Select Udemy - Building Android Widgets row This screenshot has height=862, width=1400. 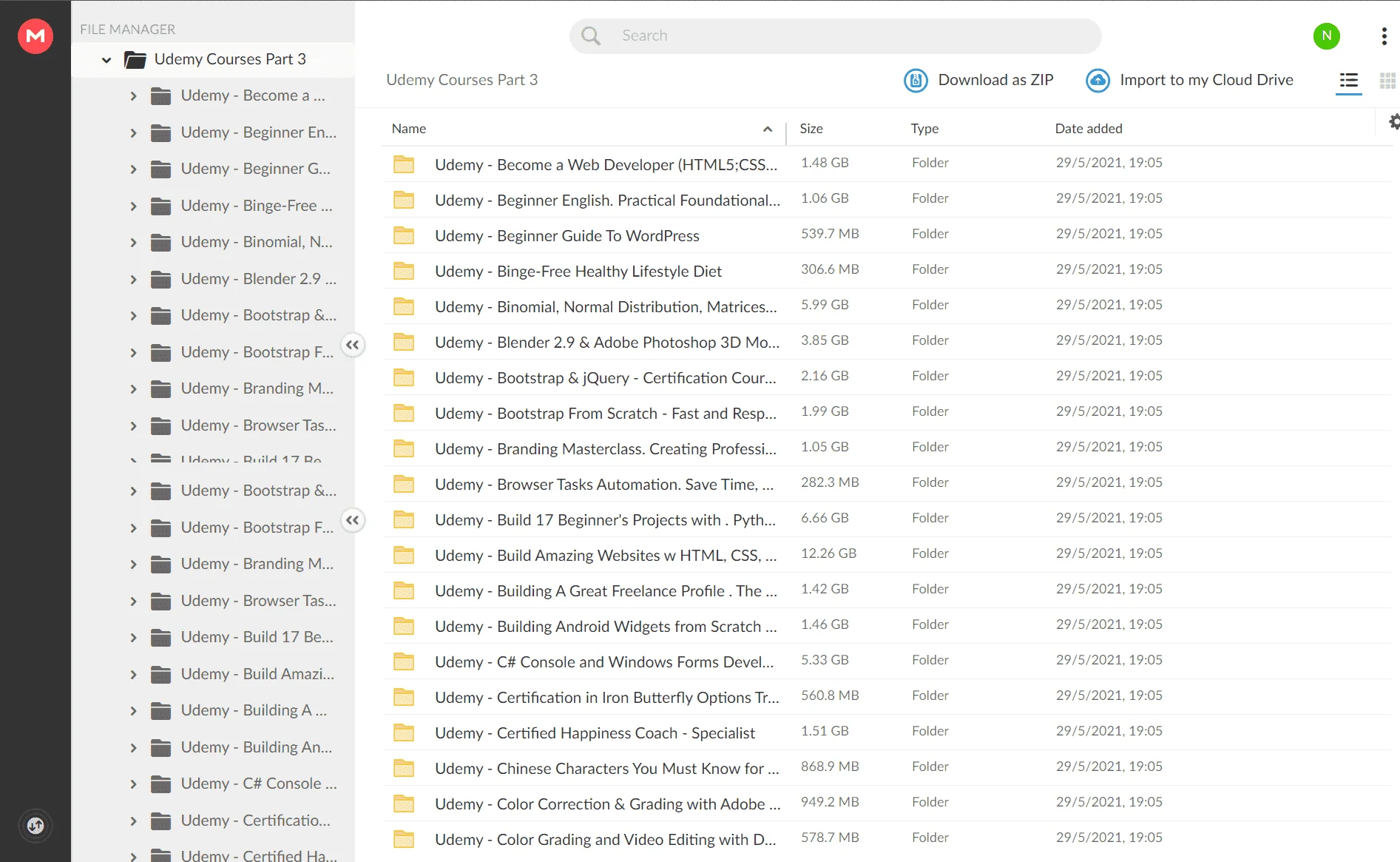(x=887, y=625)
